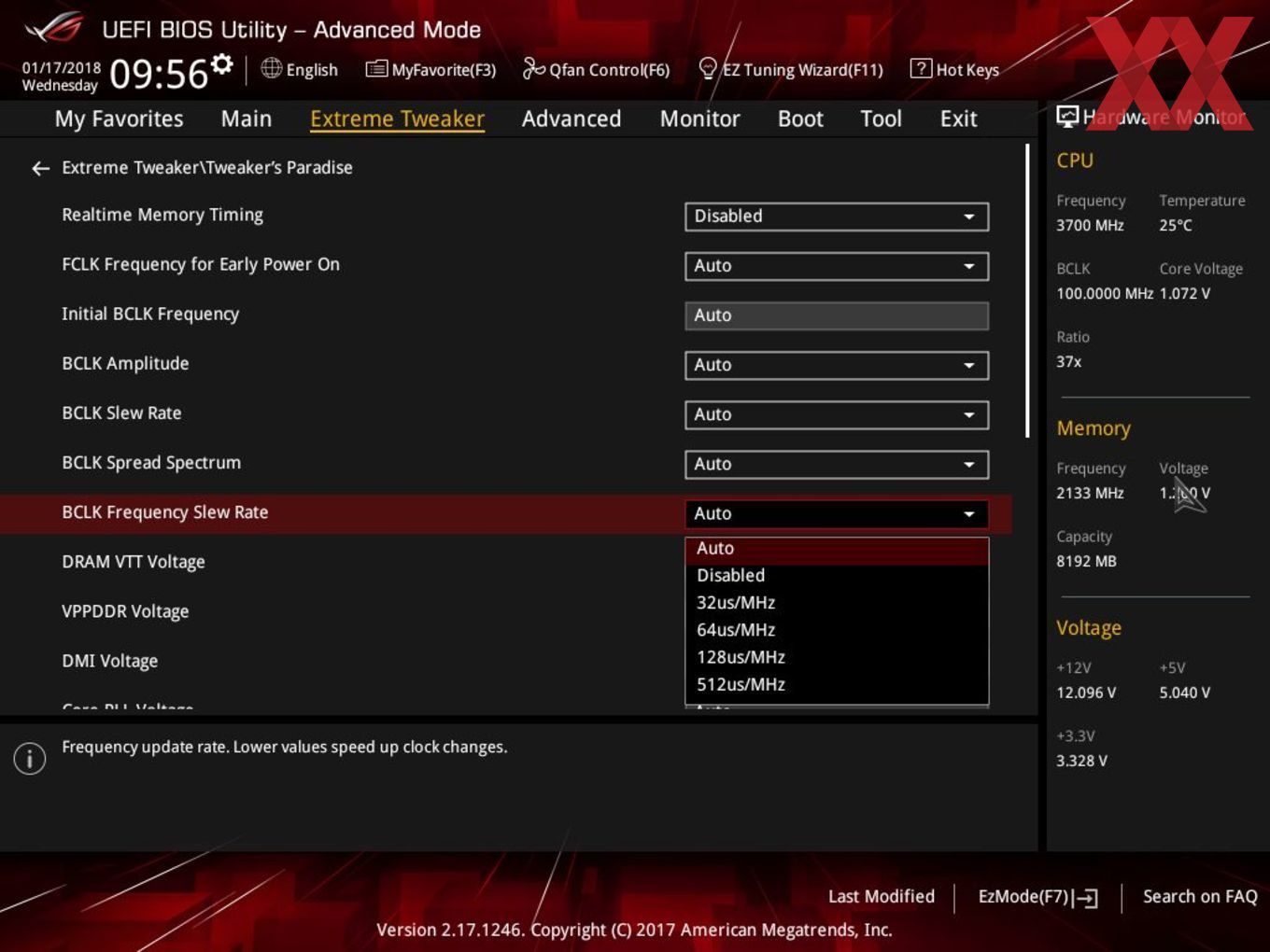Open the Tool tab
The width and height of the screenshot is (1270, 952).
(x=881, y=119)
